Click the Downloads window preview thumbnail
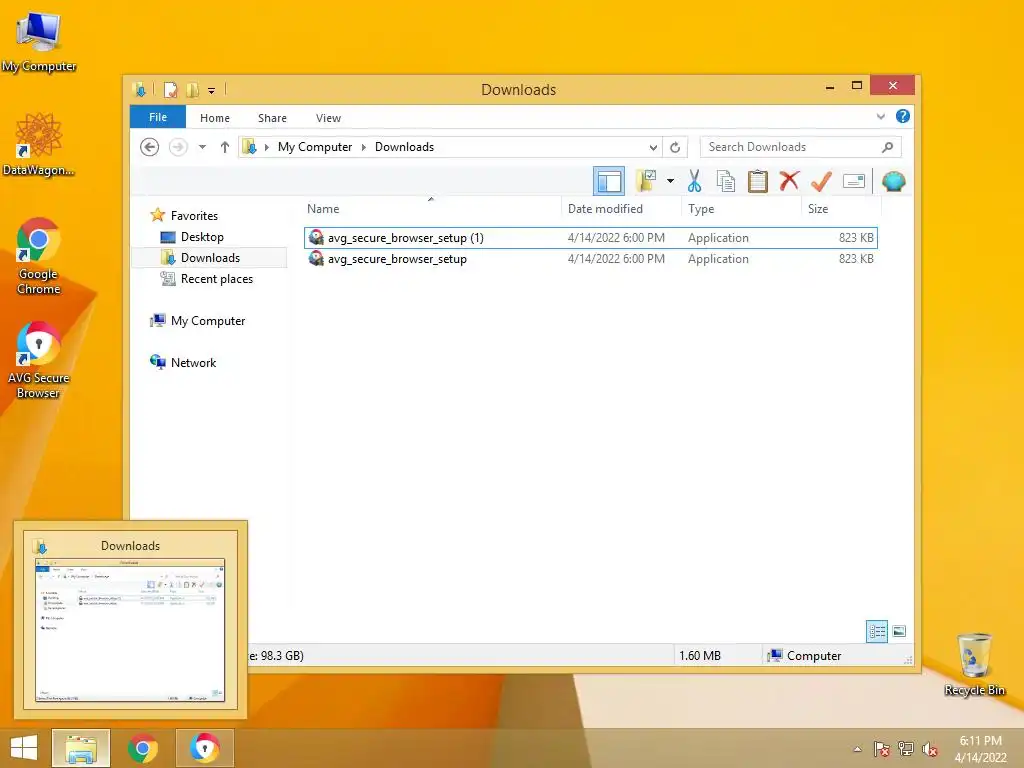Viewport: 1024px width, 768px height. tap(130, 630)
